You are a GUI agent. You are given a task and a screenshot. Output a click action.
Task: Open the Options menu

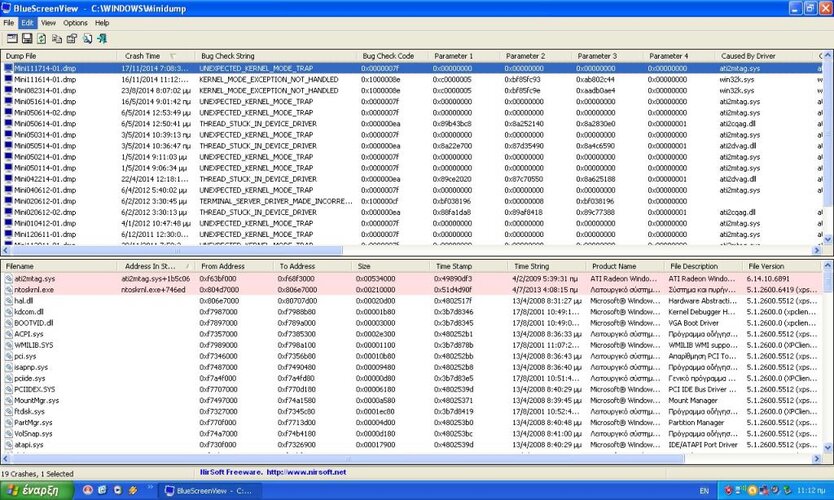[x=75, y=23]
